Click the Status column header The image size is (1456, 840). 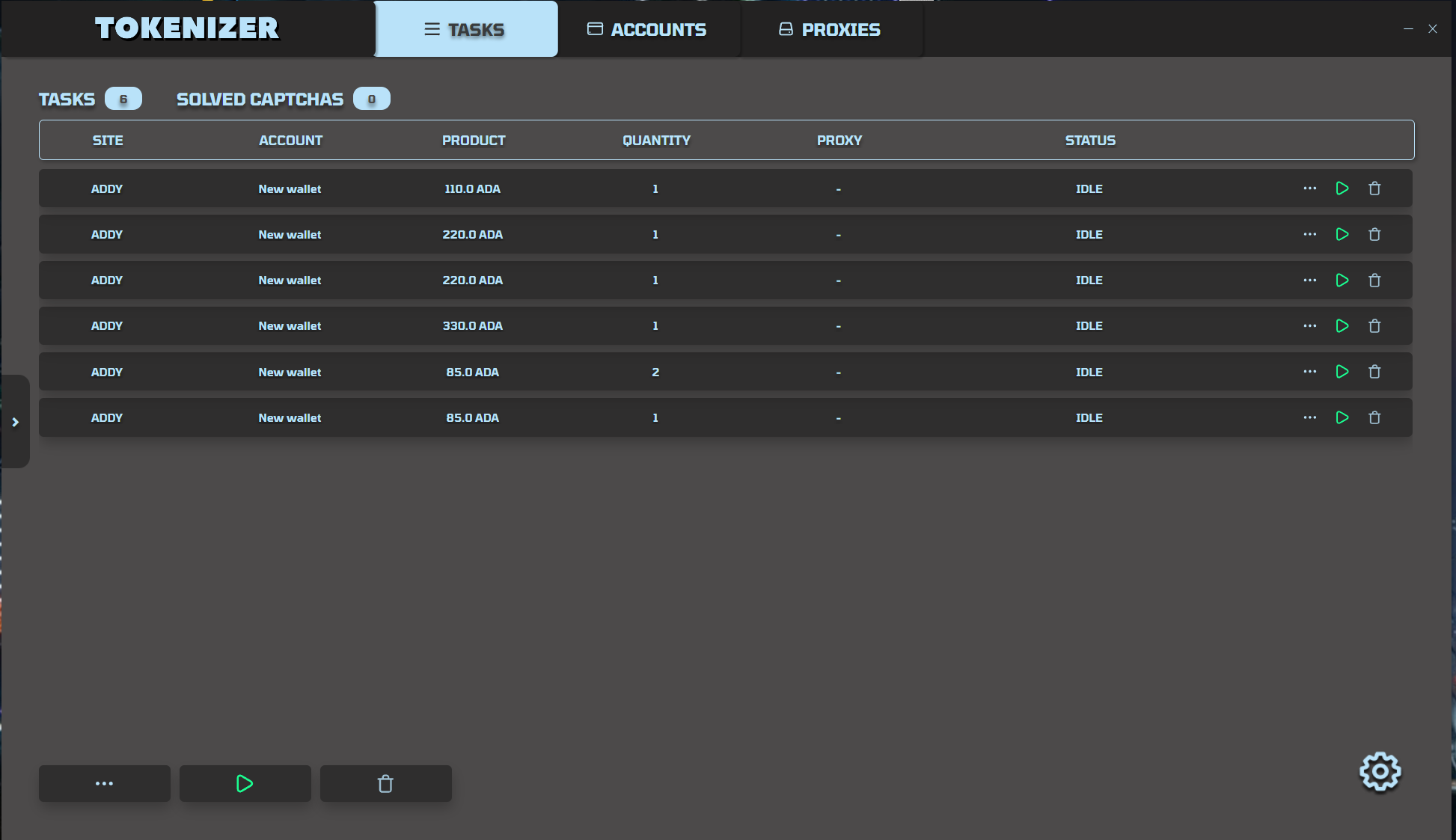[1090, 140]
